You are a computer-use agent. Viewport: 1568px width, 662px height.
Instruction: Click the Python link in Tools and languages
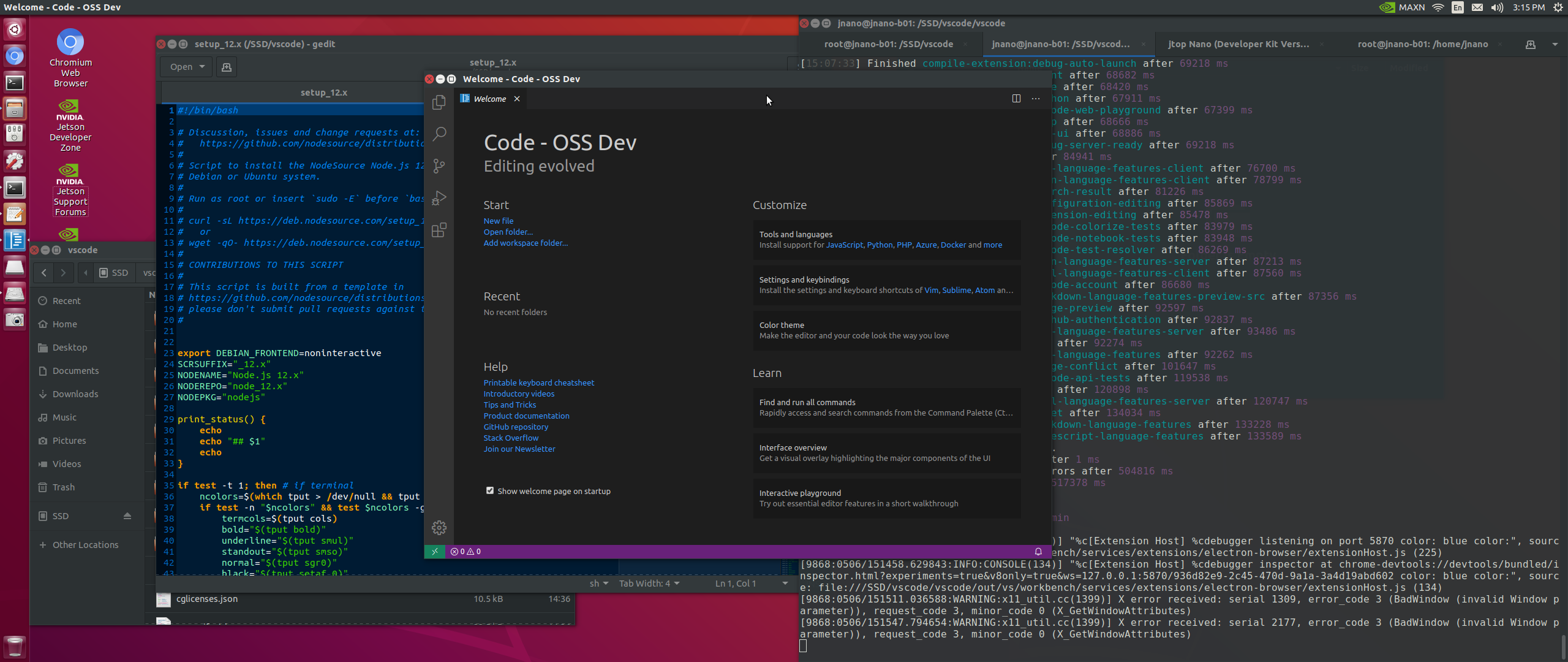click(880, 245)
